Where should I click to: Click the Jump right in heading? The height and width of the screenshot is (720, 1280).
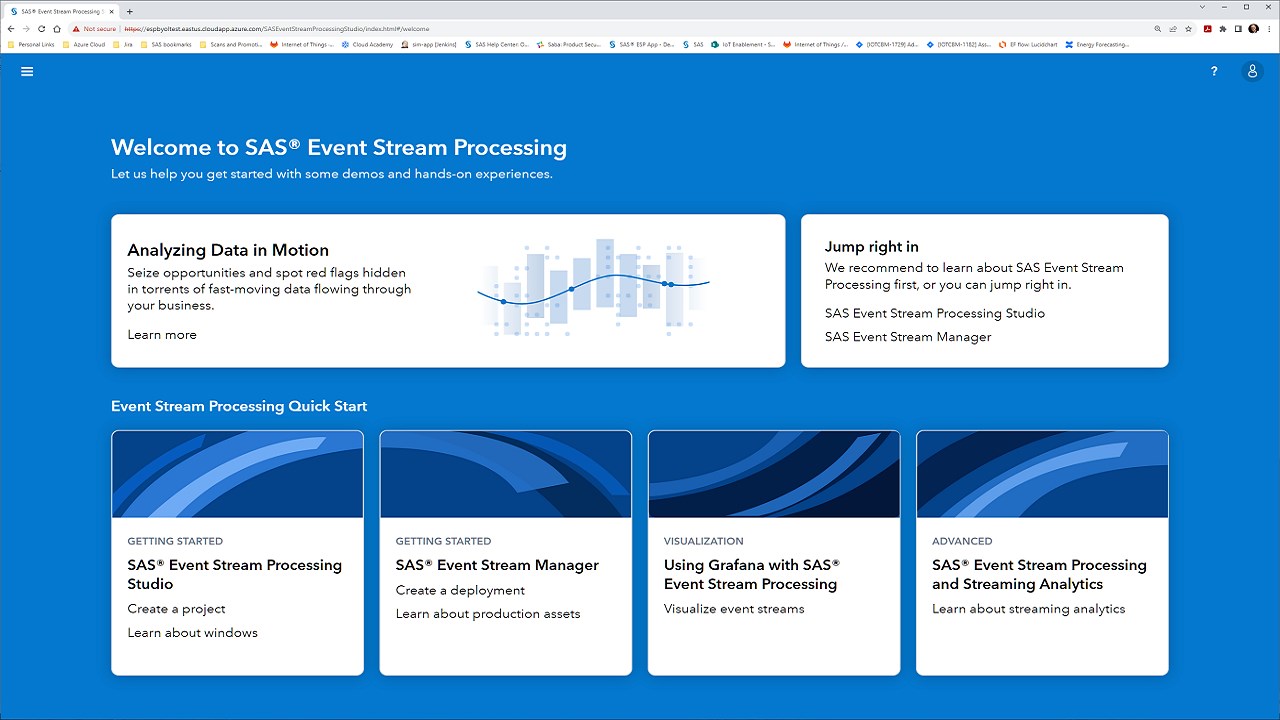tap(872, 247)
